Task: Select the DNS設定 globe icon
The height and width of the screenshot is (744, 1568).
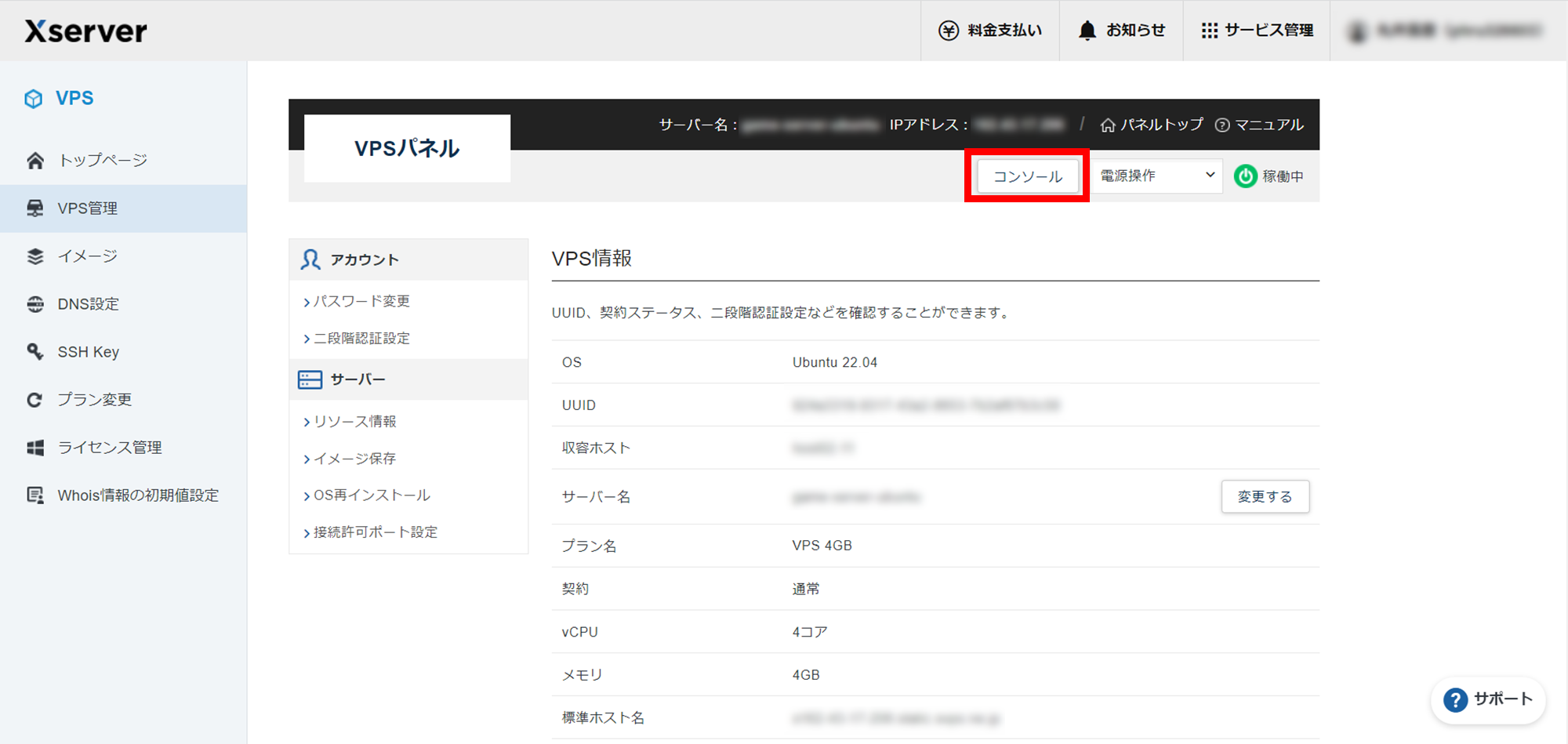Action: [35, 303]
